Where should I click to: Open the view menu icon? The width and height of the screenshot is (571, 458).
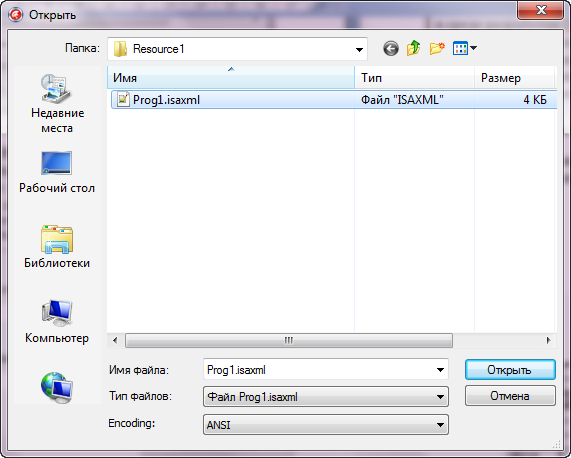(x=460, y=48)
